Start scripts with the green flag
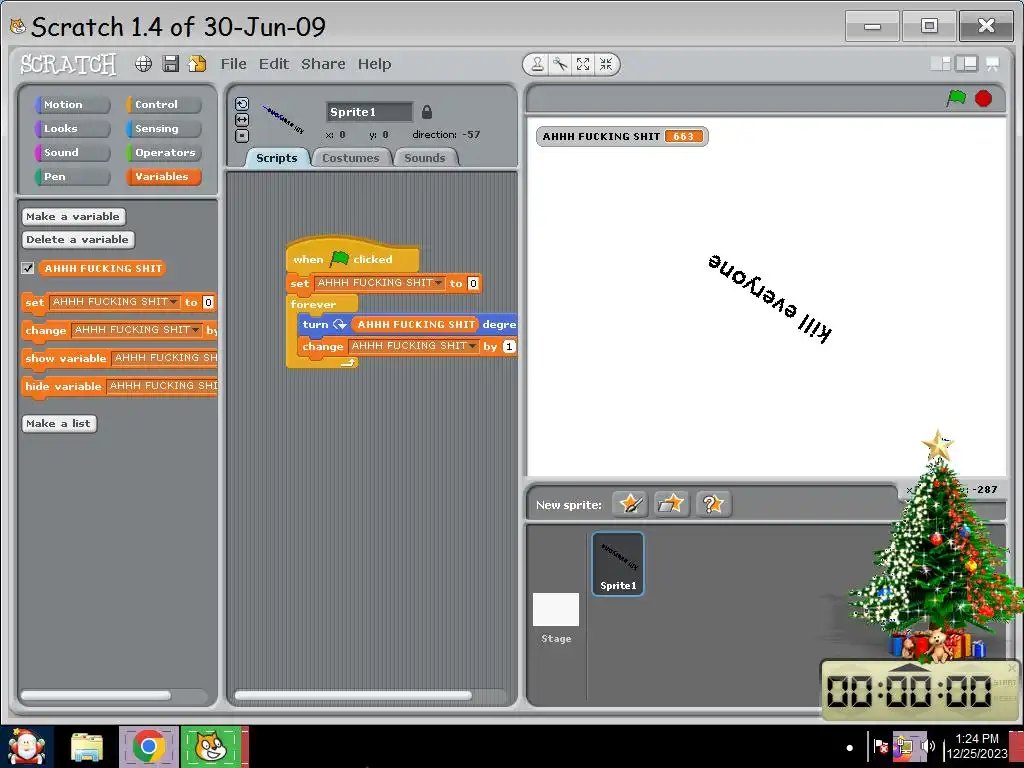1024x768 pixels. (956, 99)
